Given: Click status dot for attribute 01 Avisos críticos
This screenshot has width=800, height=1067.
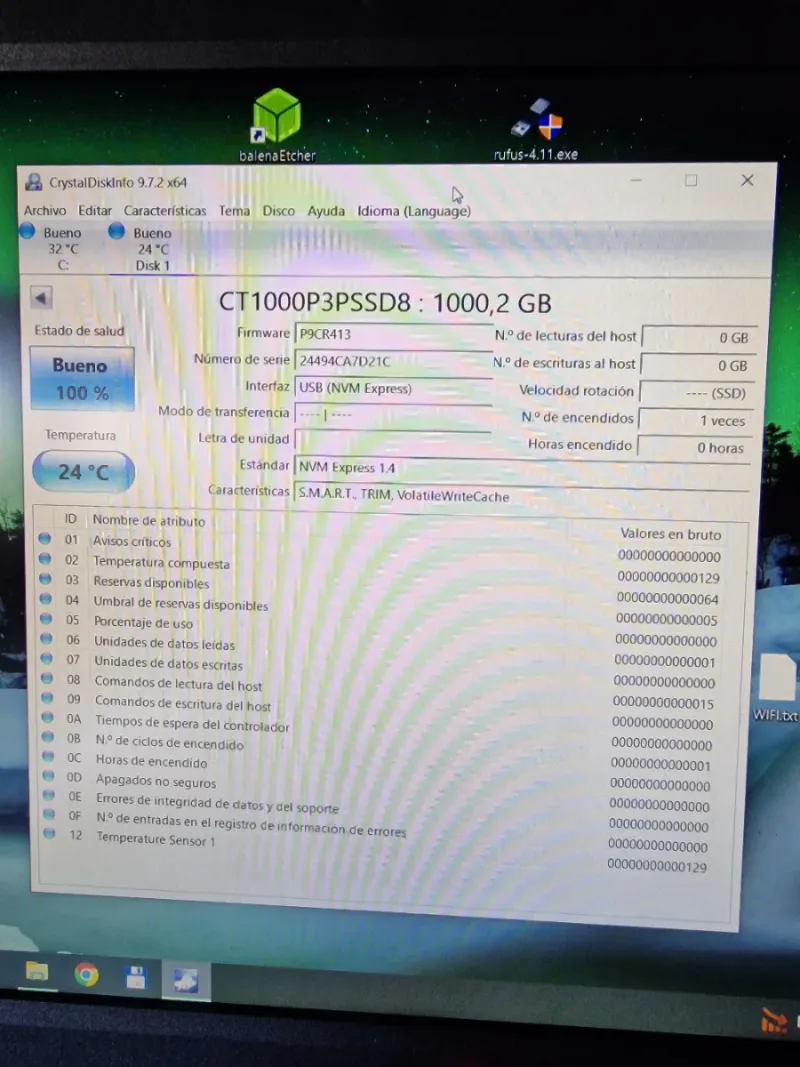Looking at the screenshot, I should coord(45,538).
